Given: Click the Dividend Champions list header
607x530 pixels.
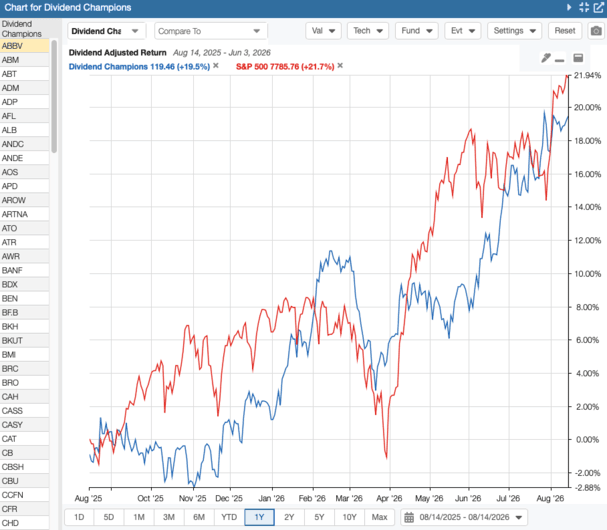Looking at the screenshot, I should tap(22, 29).
